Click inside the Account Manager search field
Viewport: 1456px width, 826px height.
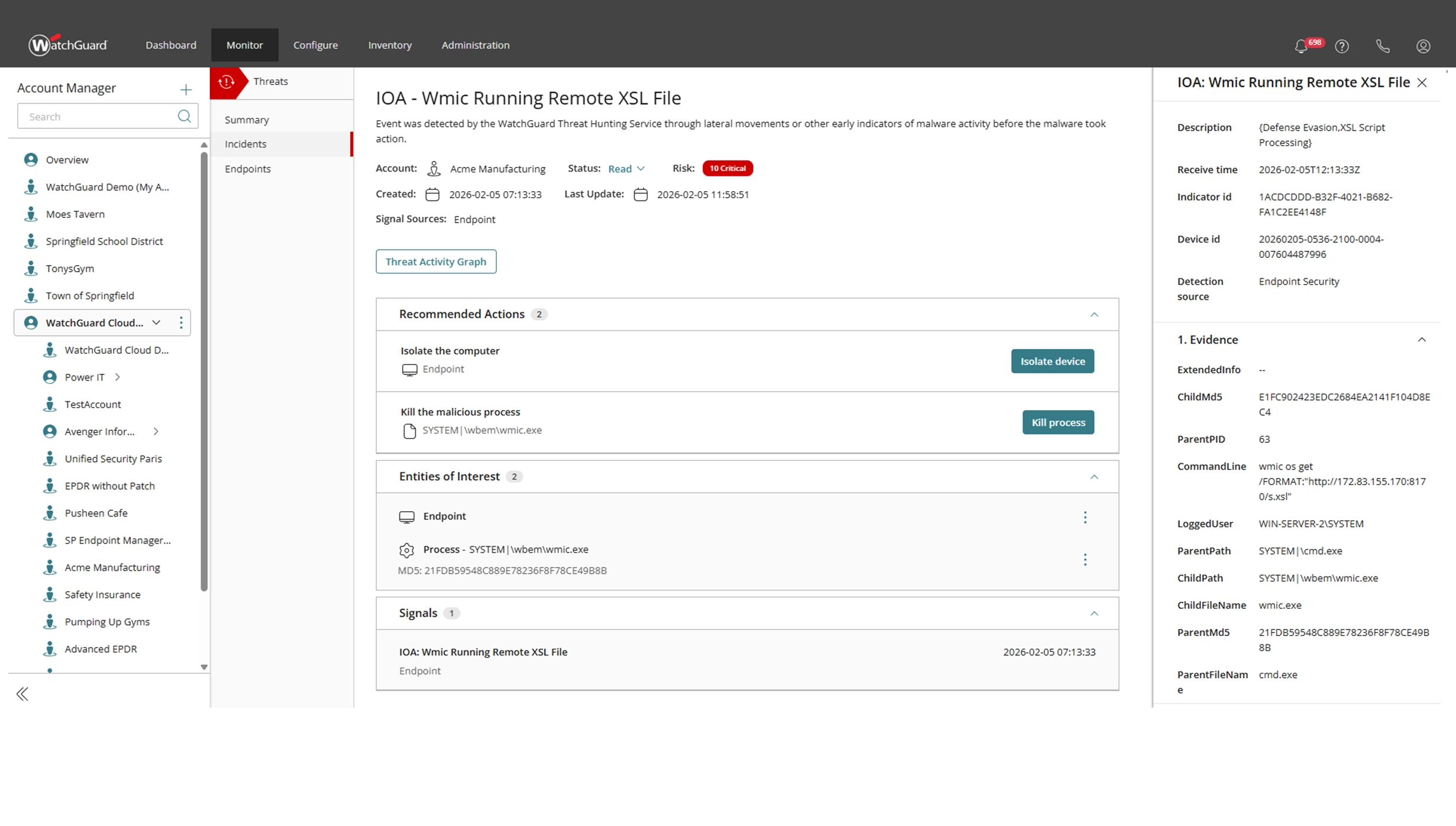click(x=95, y=116)
